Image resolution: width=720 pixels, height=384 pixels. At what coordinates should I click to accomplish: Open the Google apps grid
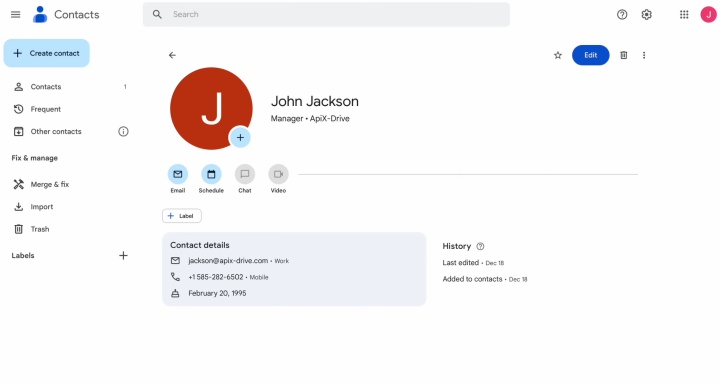(x=684, y=15)
